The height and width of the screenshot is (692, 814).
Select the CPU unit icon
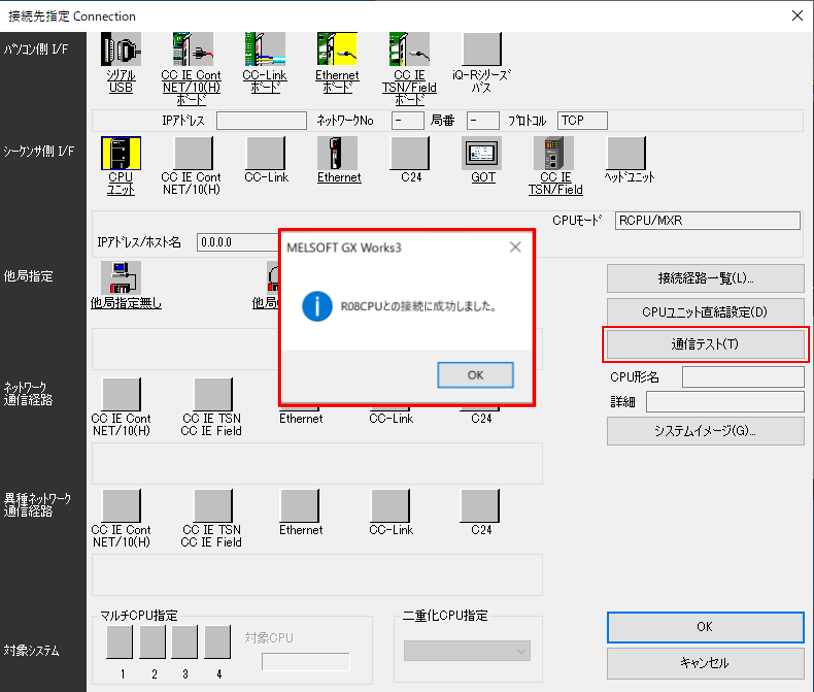point(120,154)
